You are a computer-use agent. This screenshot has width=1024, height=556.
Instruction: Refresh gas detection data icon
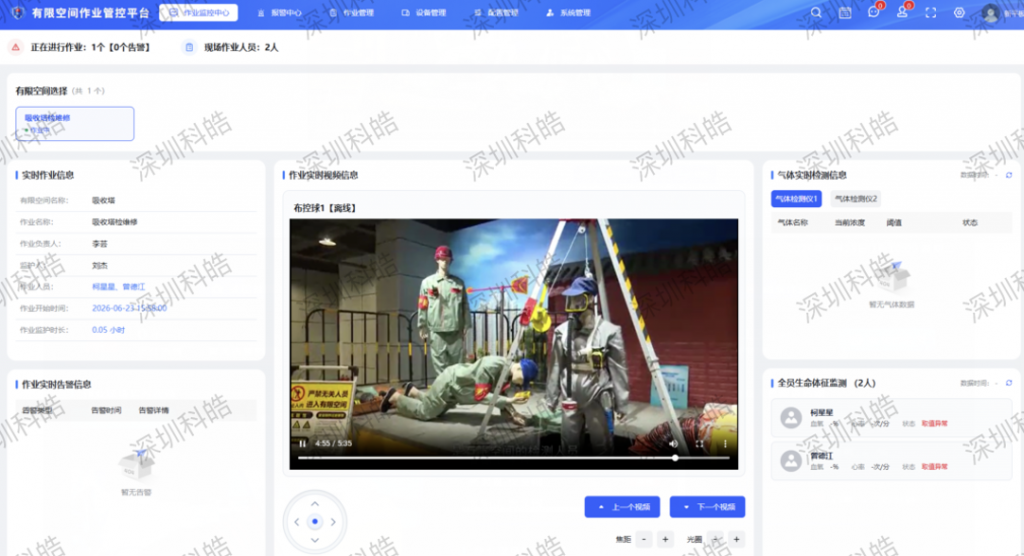(1009, 175)
